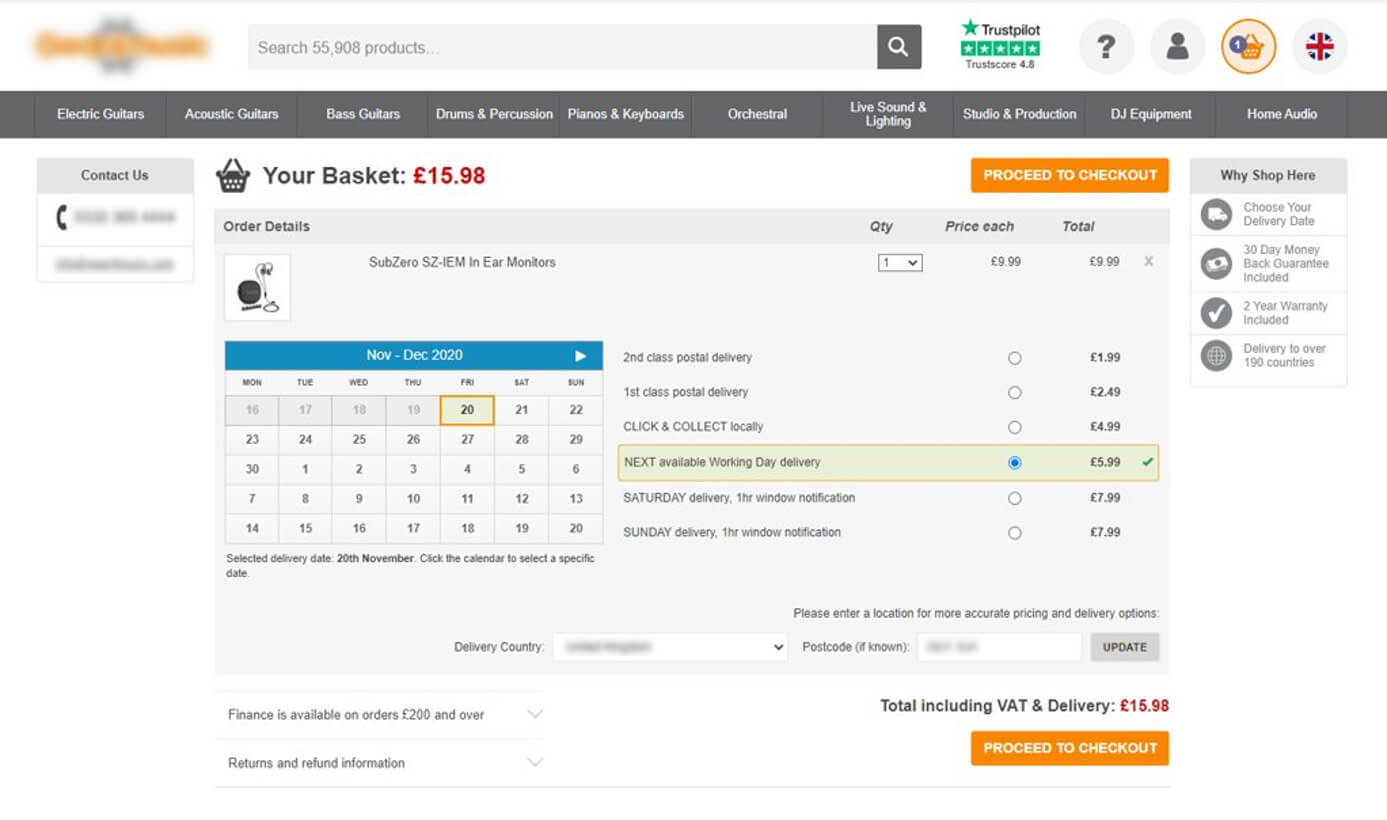Image resolution: width=1387 pixels, height=820 pixels.
Task: Choose SATURDAY delivery with 1hr window notification
Action: [1015, 497]
